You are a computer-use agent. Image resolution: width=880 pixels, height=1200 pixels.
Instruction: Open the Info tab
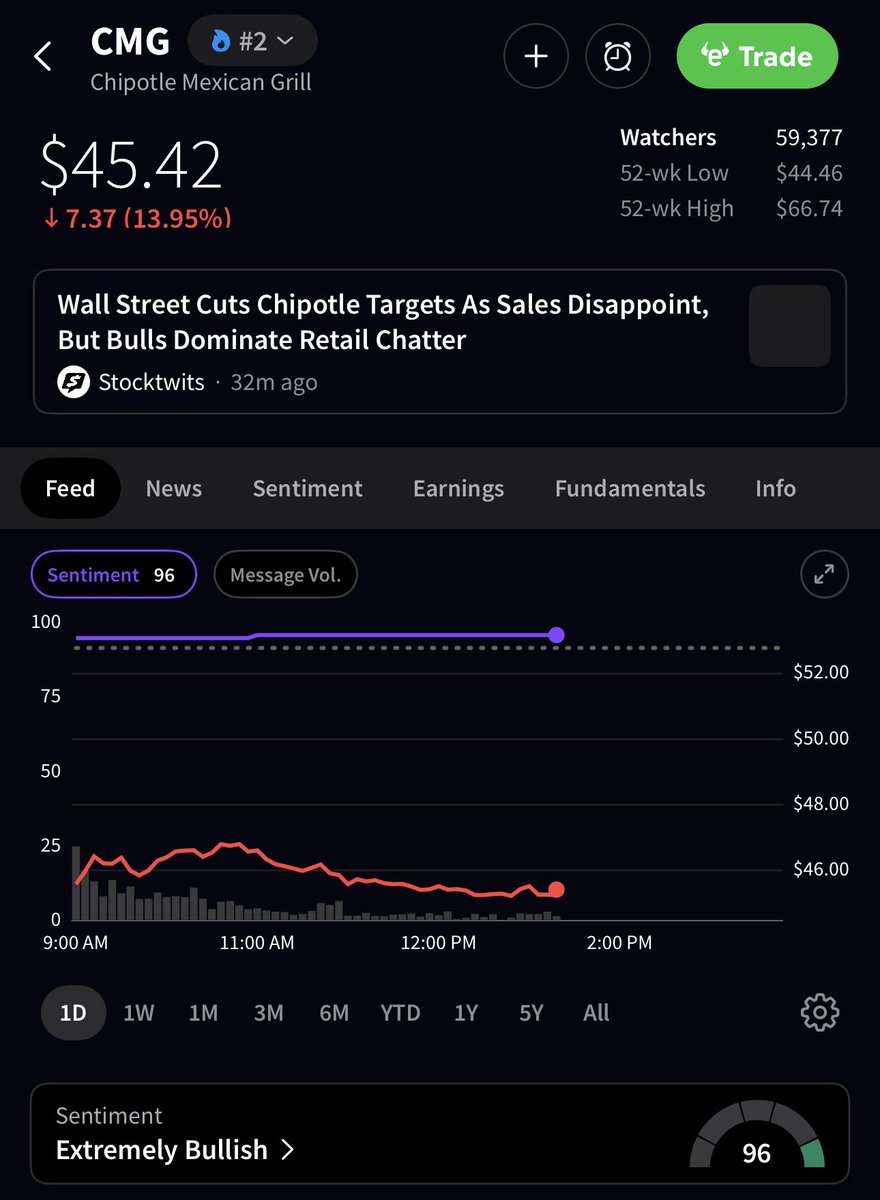776,489
